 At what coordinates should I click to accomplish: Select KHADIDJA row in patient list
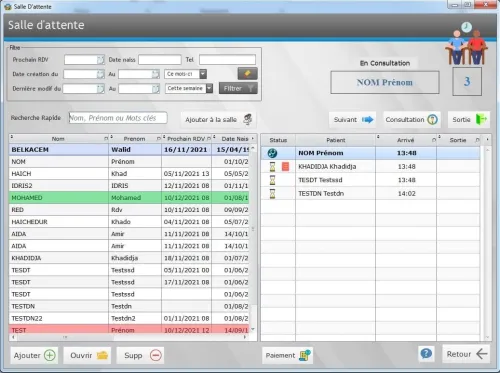tap(129, 258)
